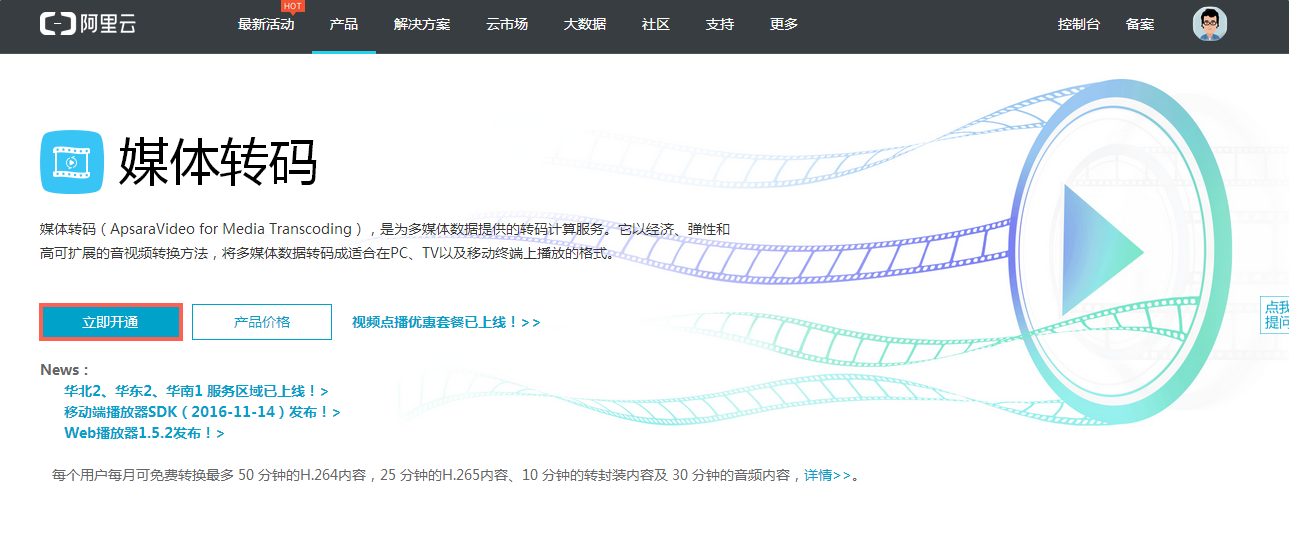Open 视频点播优惠套餐已上线 link

(x=446, y=322)
